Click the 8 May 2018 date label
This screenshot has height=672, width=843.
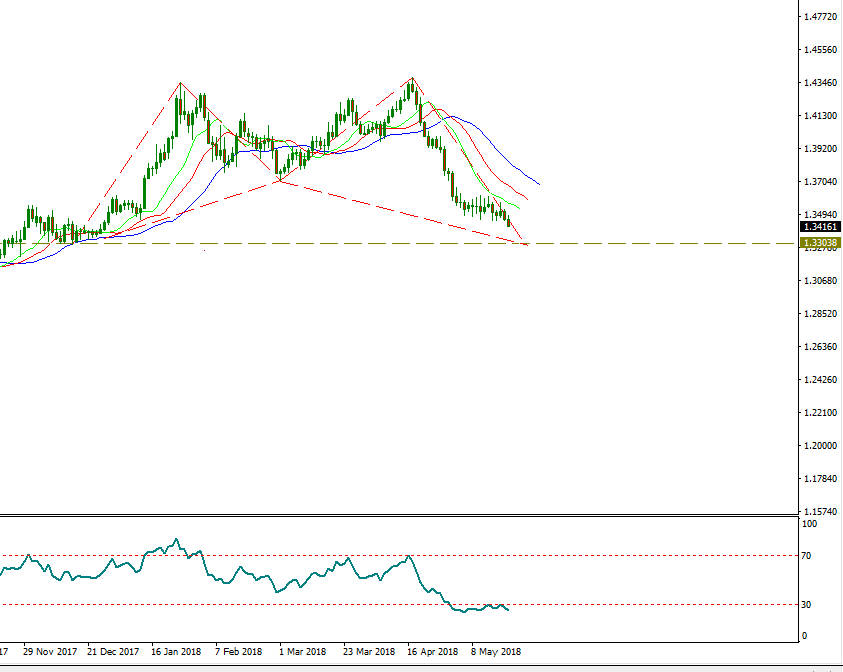tap(496, 651)
